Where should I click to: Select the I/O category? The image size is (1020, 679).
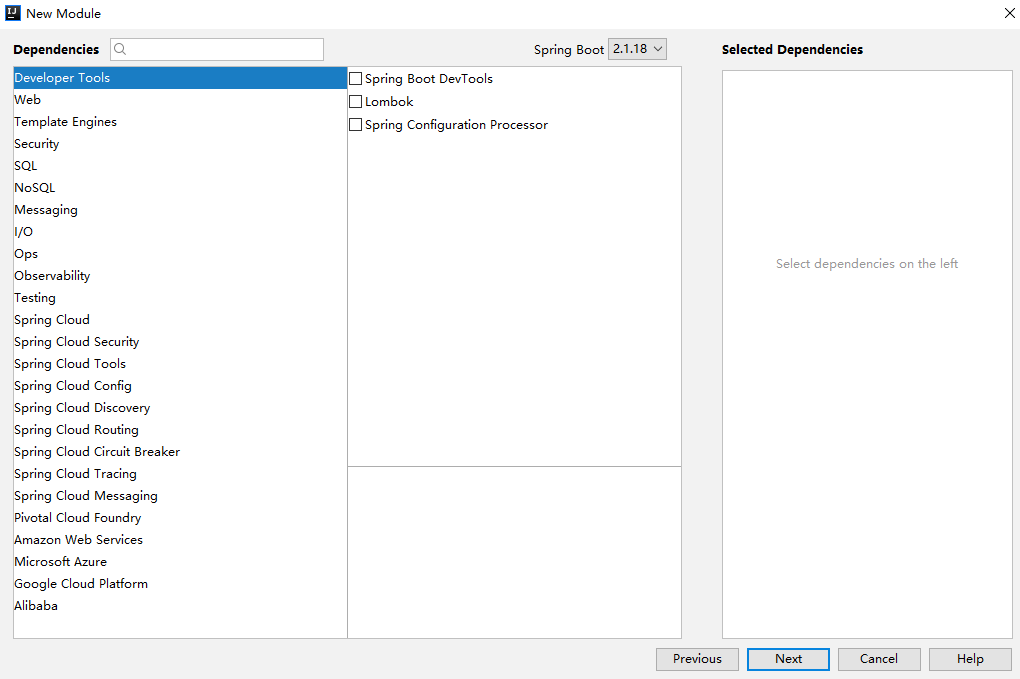pyautogui.click(x=180, y=232)
